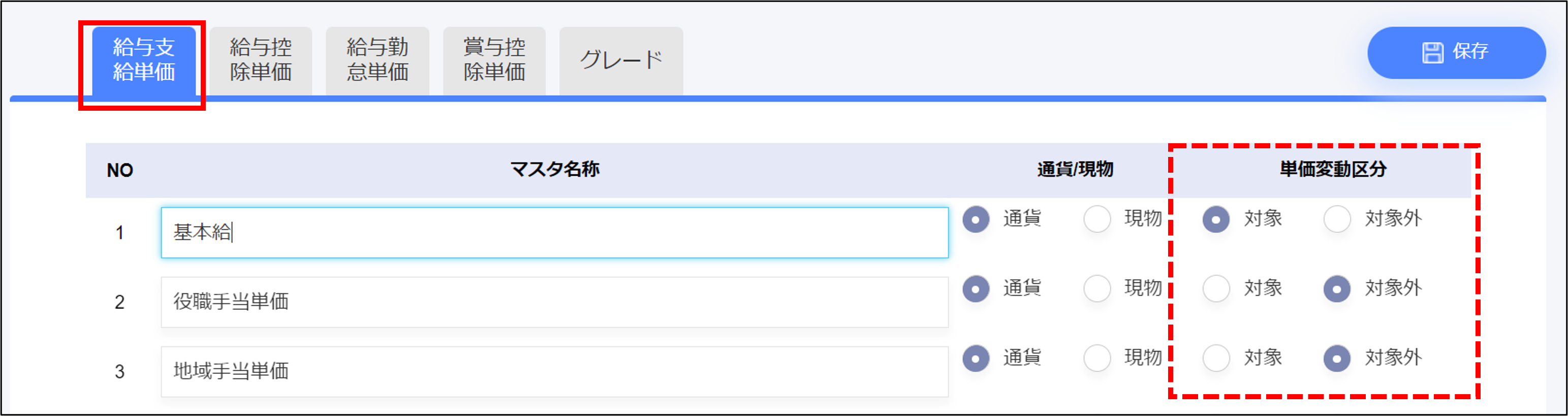
Task: Set row 1 単価変動区分 to 対象
Action: [x=1216, y=219]
